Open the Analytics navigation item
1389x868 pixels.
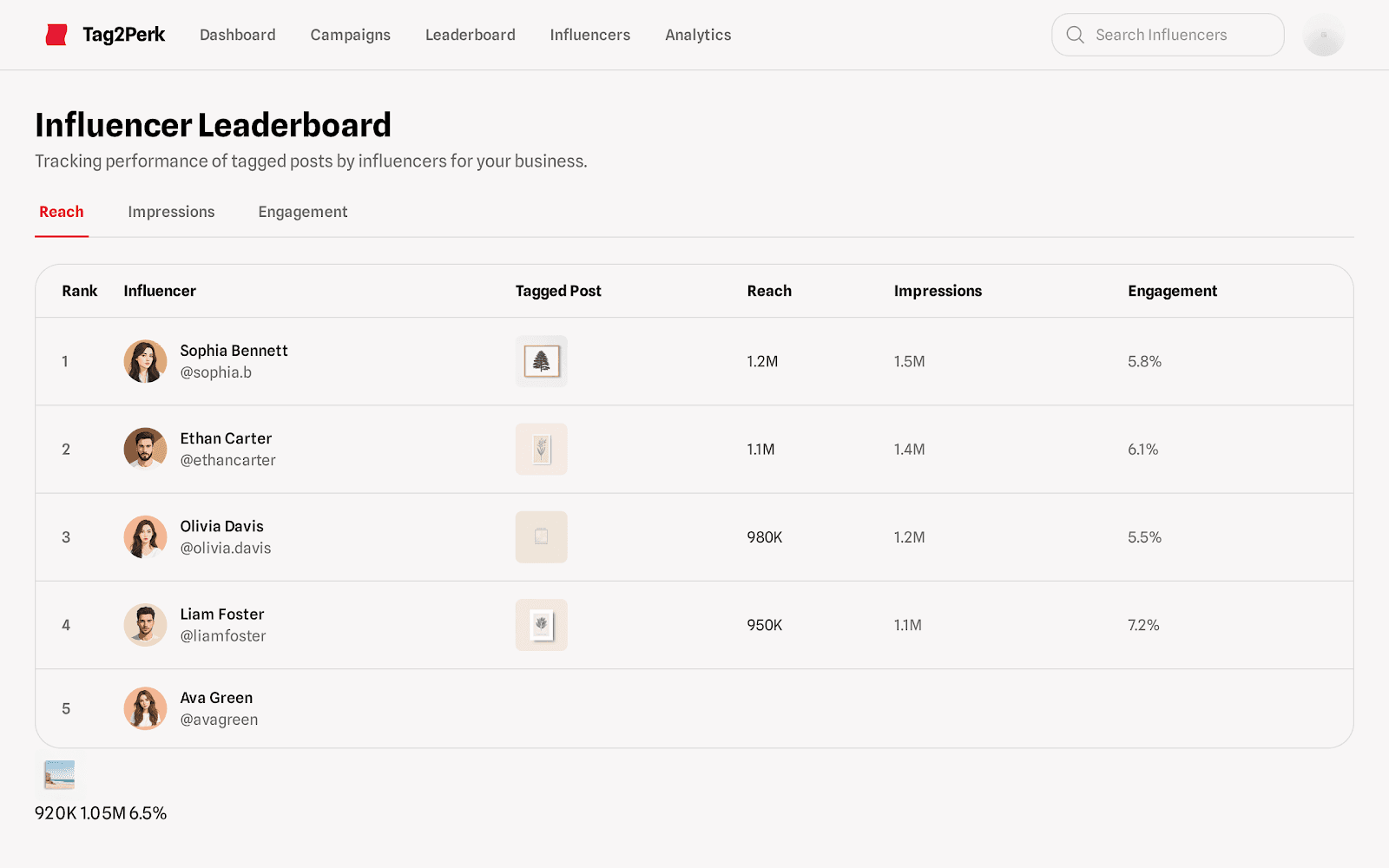698,35
